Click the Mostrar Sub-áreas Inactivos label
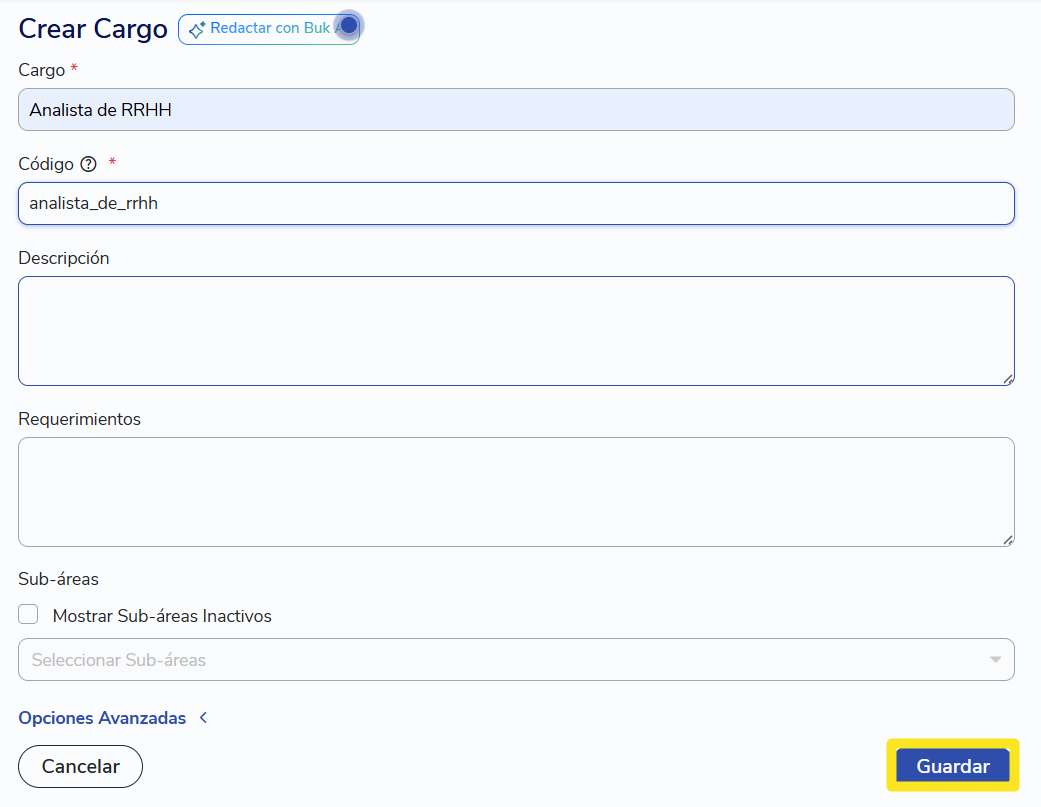1041x807 pixels. (x=162, y=616)
